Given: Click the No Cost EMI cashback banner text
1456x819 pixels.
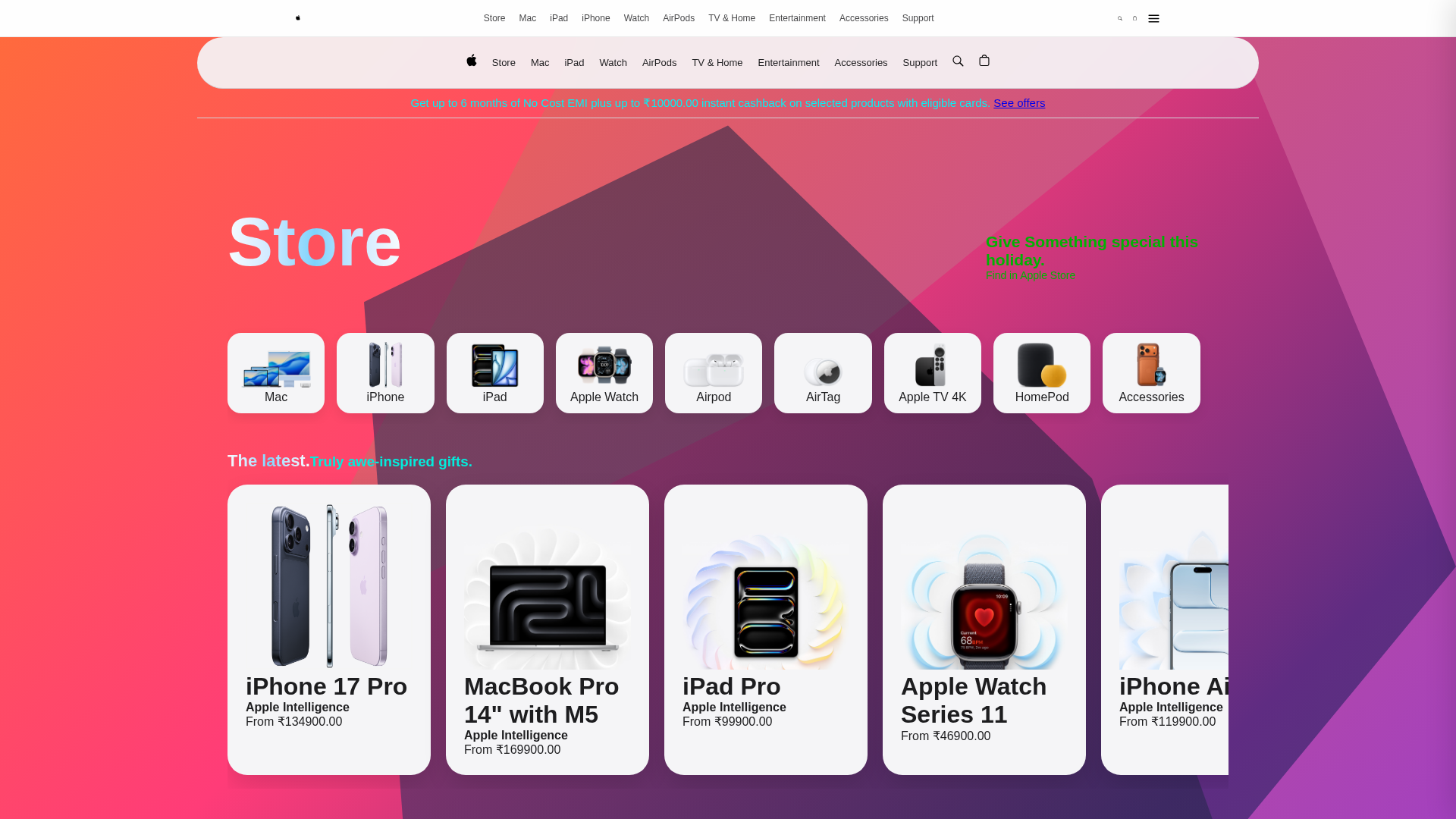Looking at the screenshot, I should click(x=700, y=103).
